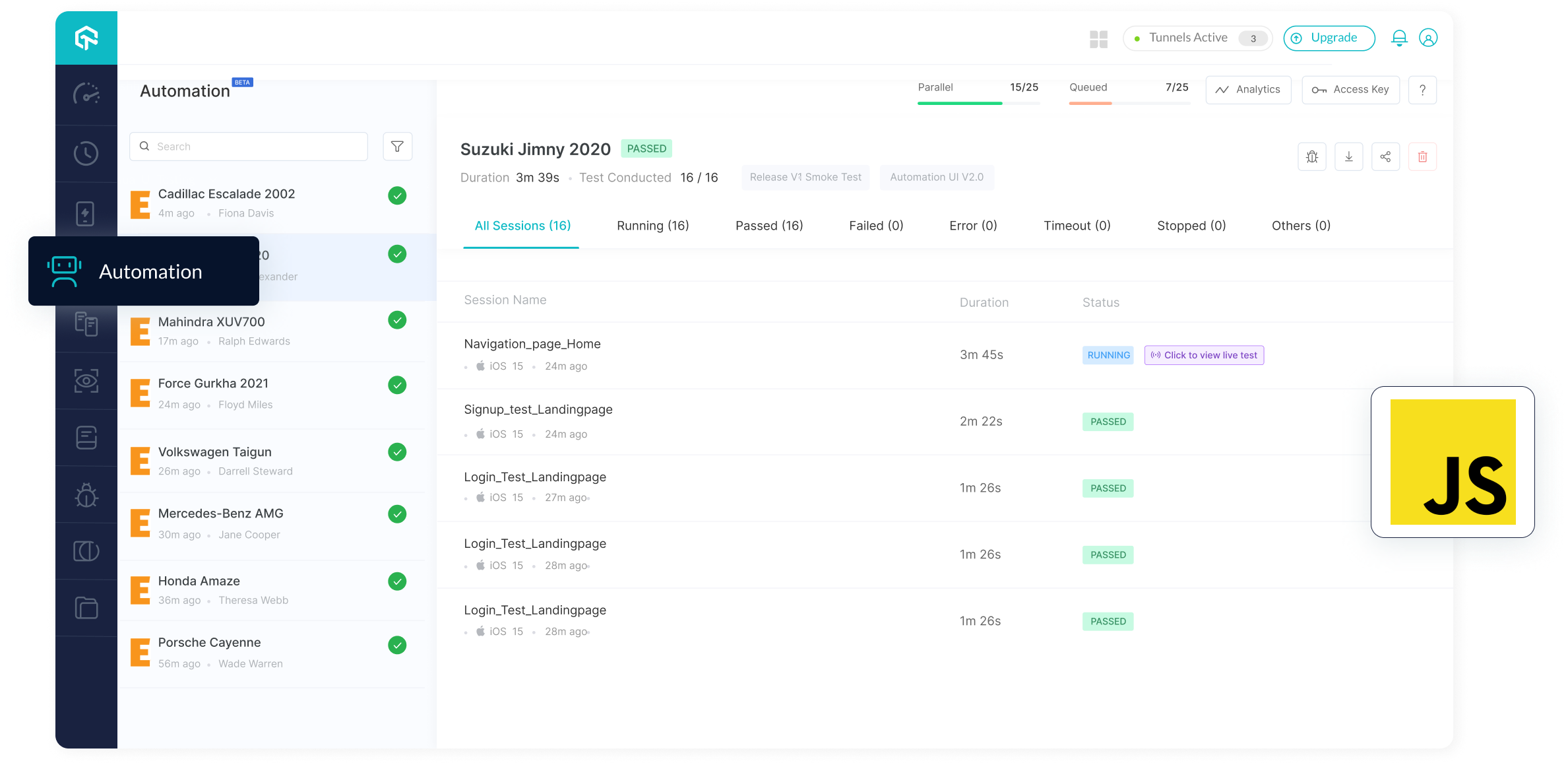This screenshot has width=1568, height=765.
Task: Click the red delete trash icon
Action: (1422, 156)
